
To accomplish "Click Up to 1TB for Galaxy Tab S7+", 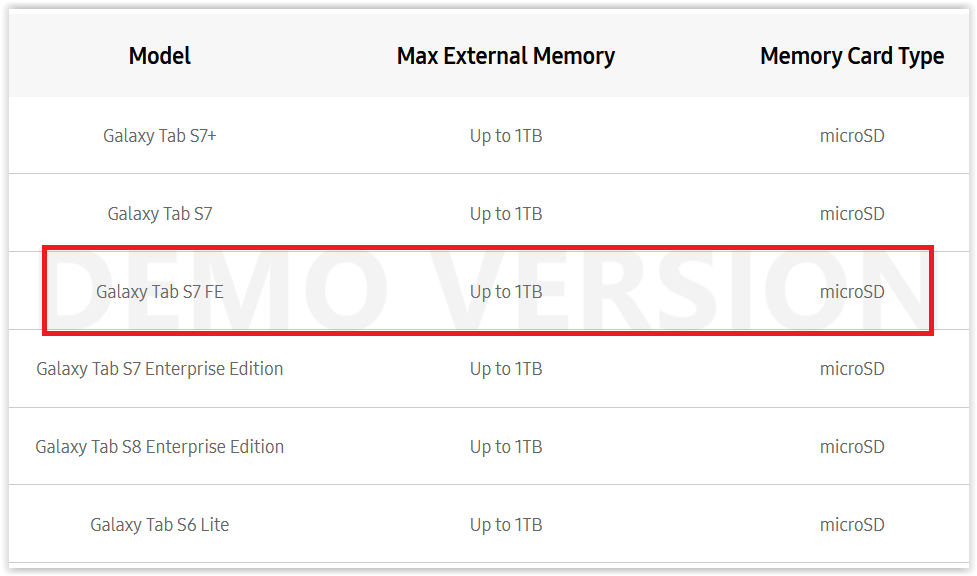I will [x=506, y=136].
